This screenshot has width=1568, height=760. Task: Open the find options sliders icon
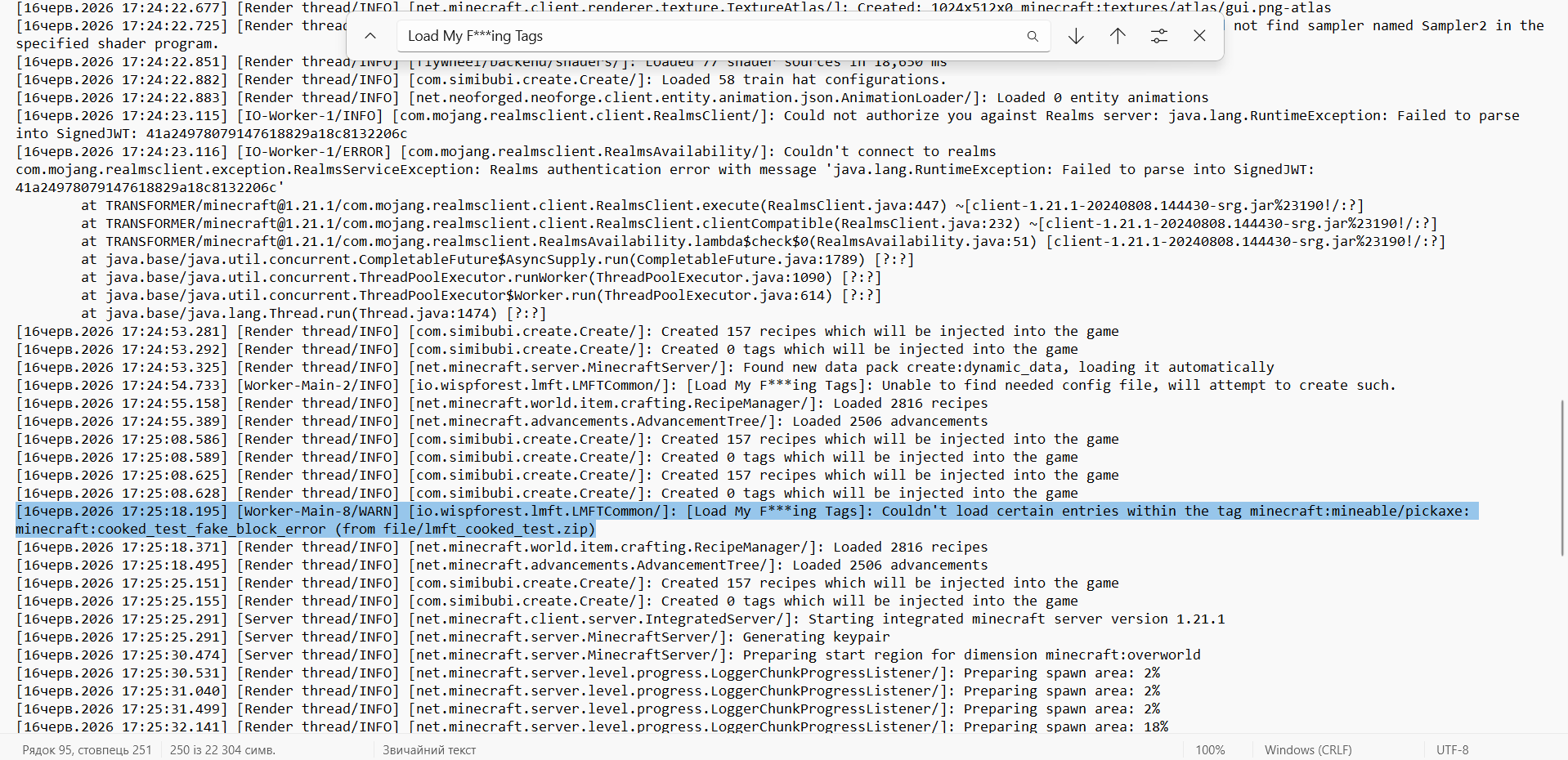coord(1159,36)
